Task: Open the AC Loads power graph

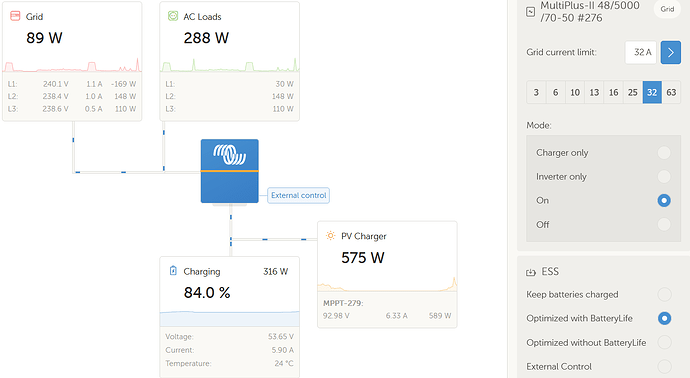Action: pyautogui.click(x=230, y=65)
